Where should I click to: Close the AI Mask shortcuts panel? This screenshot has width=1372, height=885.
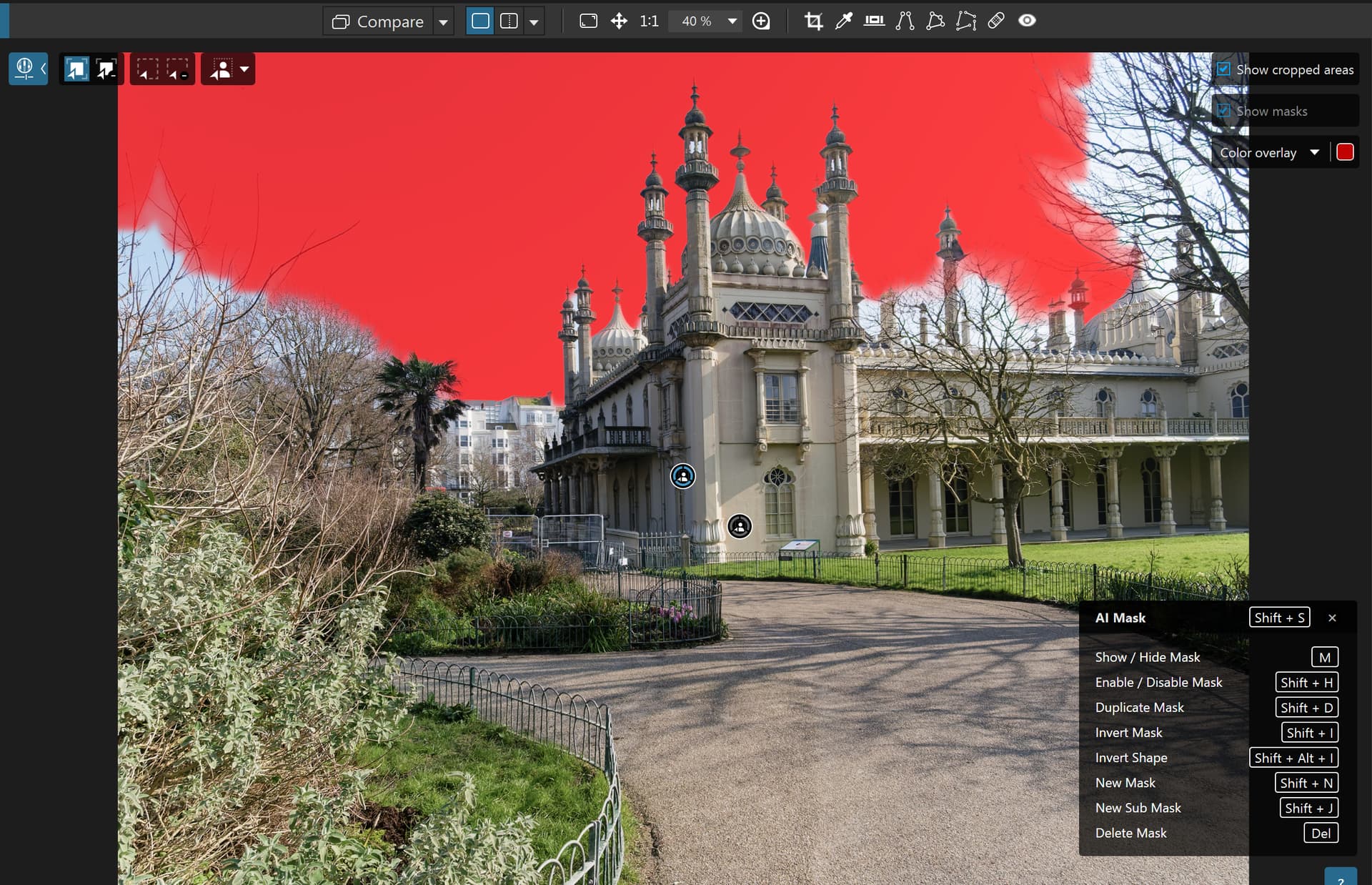[1332, 618]
